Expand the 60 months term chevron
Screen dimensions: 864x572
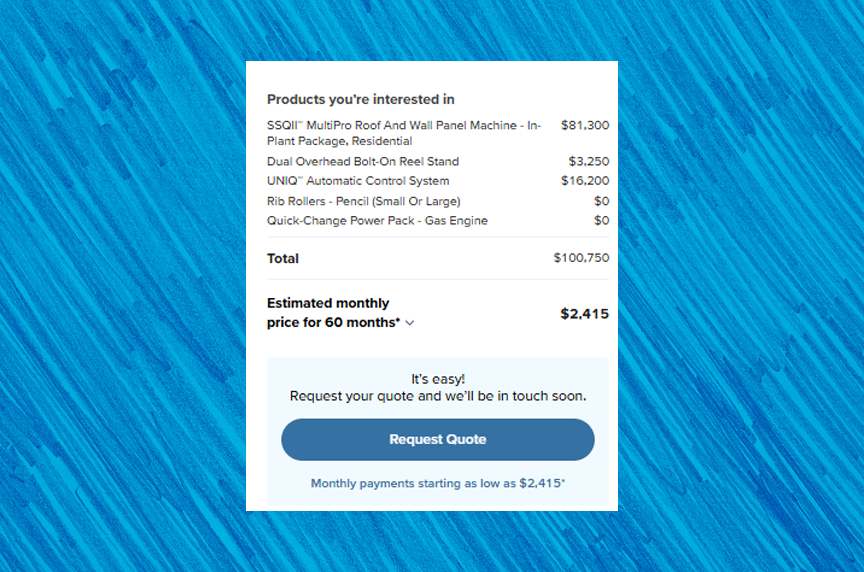click(x=410, y=323)
